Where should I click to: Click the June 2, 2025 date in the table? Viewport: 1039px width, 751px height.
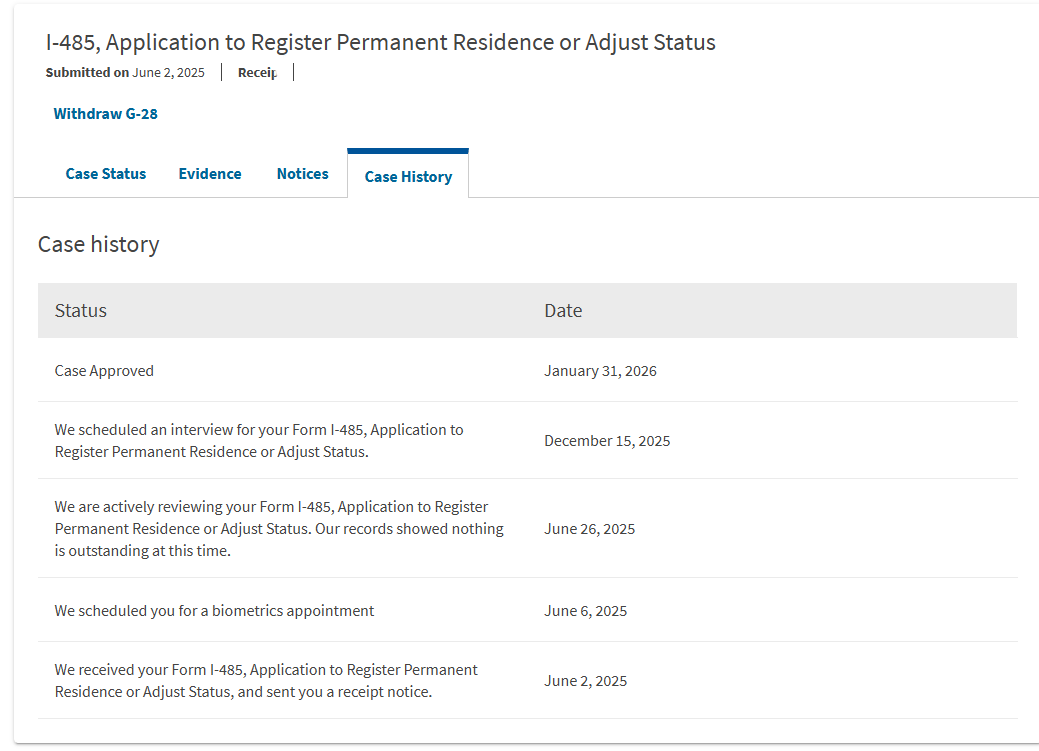(585, 681)
